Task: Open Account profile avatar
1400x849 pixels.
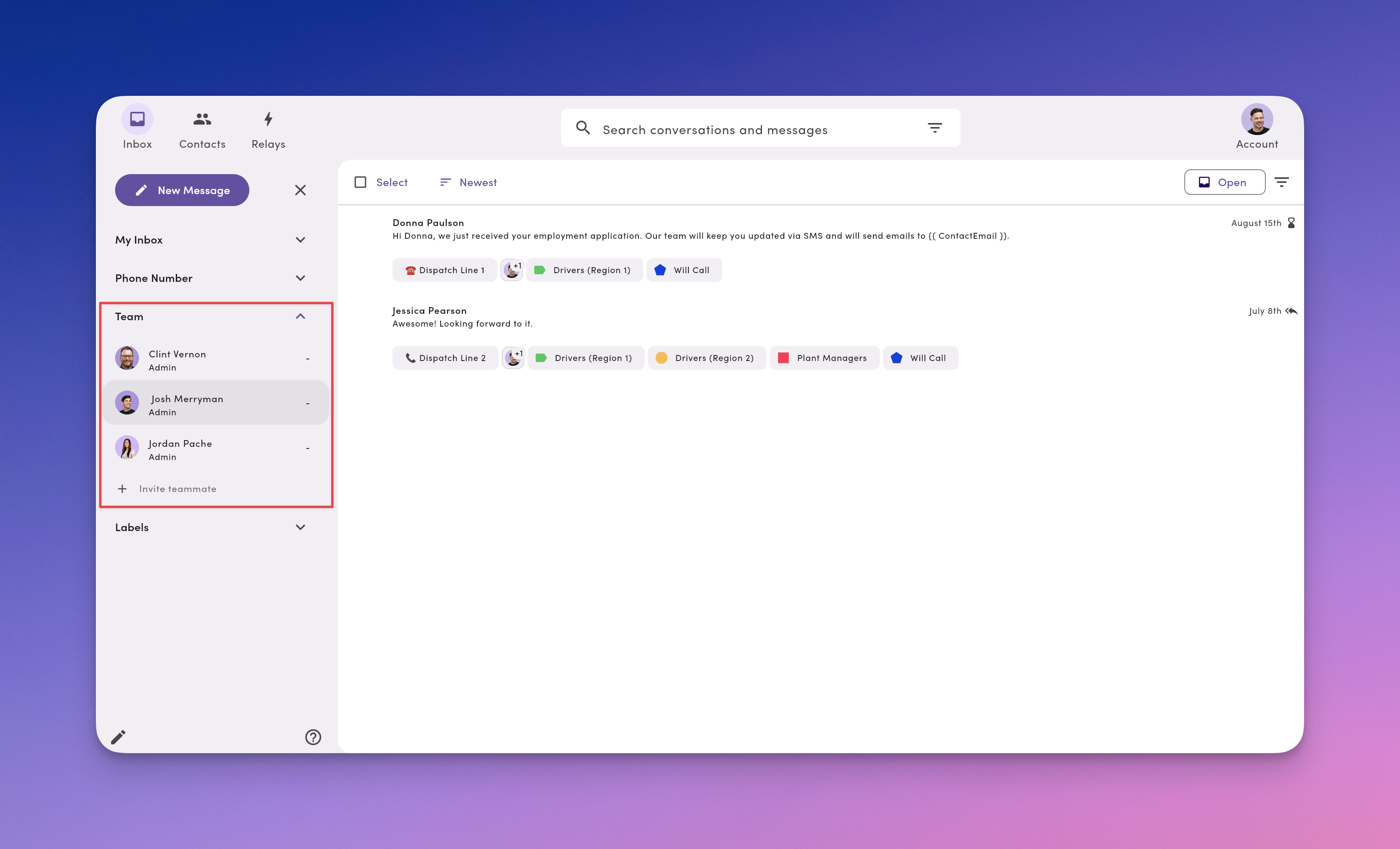Action: click(1257, 119)
